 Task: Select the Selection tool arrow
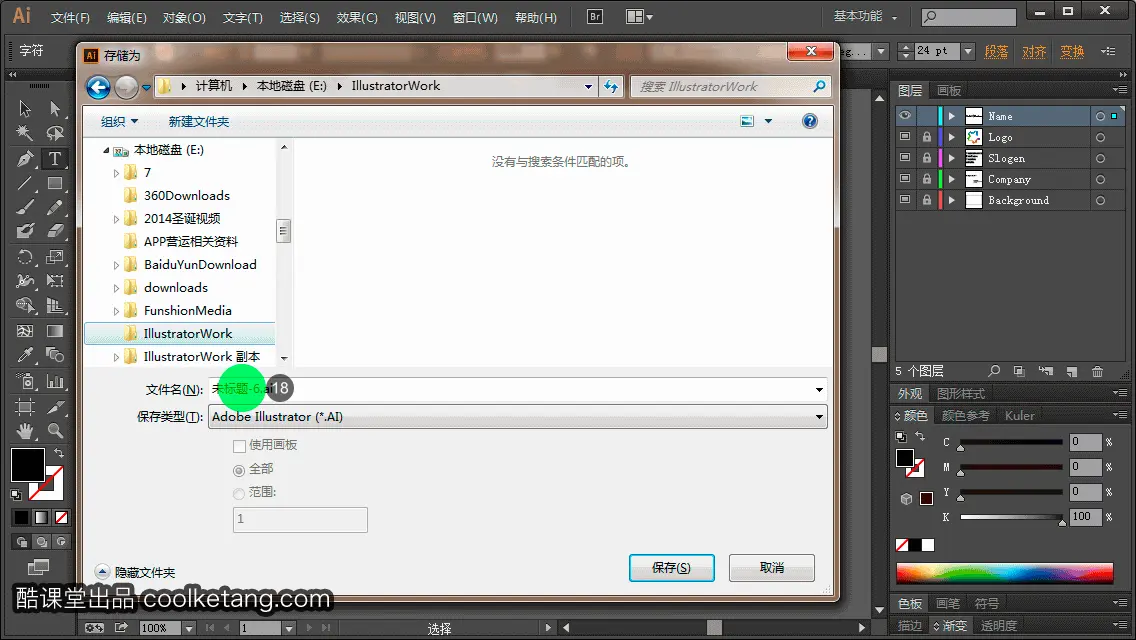pyautogui.click(x=25, y=109)
